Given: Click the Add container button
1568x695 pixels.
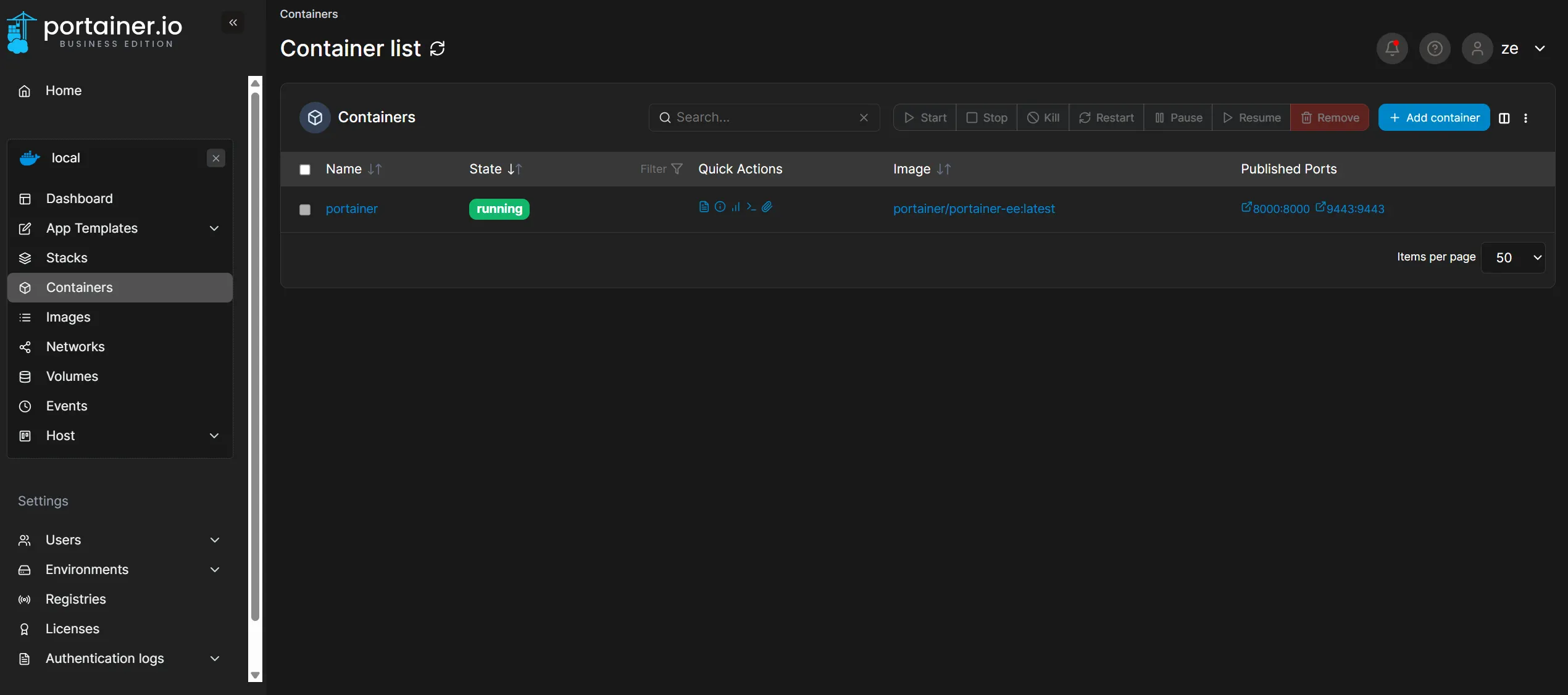Looking at the screenshot, I should pos(1434,117).
